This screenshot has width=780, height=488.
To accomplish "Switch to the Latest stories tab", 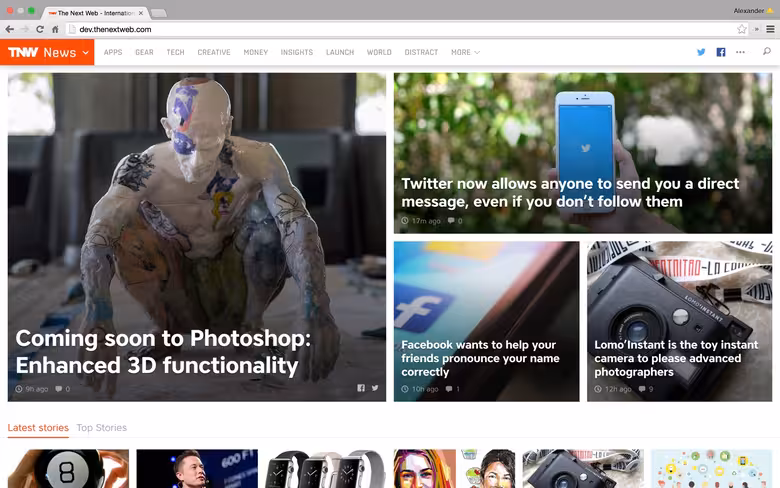I will [38, 428].
